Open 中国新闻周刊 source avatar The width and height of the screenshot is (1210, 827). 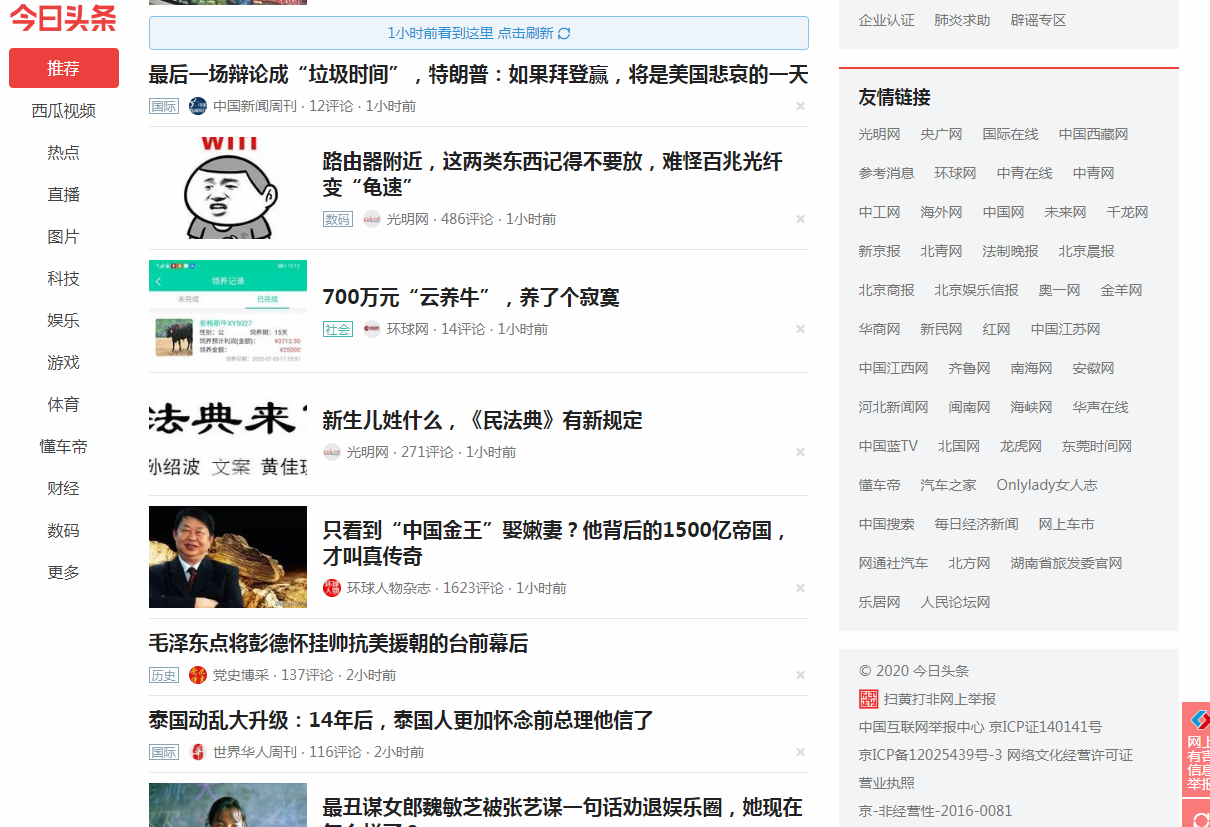click(x=198, y=106)
